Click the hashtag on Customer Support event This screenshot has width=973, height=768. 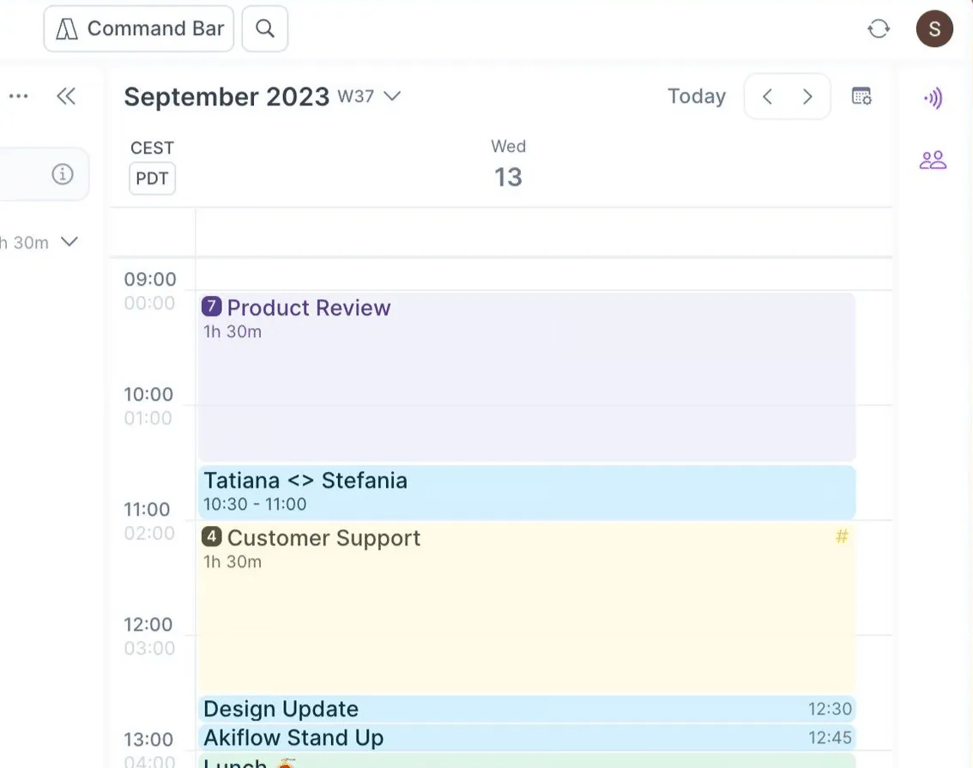pyautogui.click(x=841, y=536)
